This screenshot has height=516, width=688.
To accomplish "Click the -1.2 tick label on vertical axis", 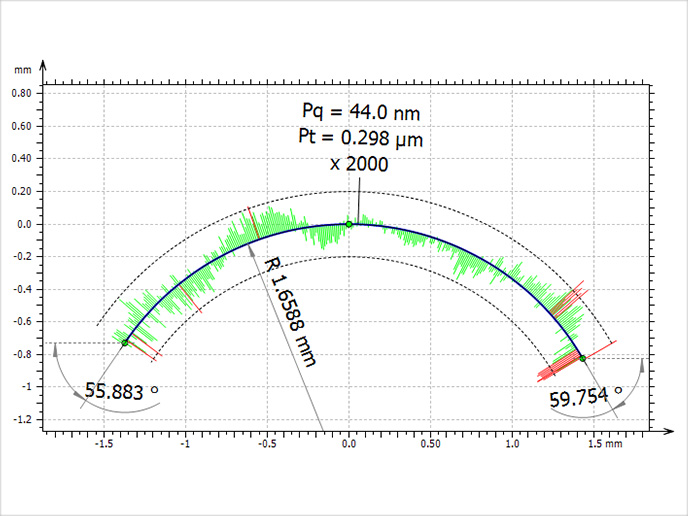I will 22,420.
